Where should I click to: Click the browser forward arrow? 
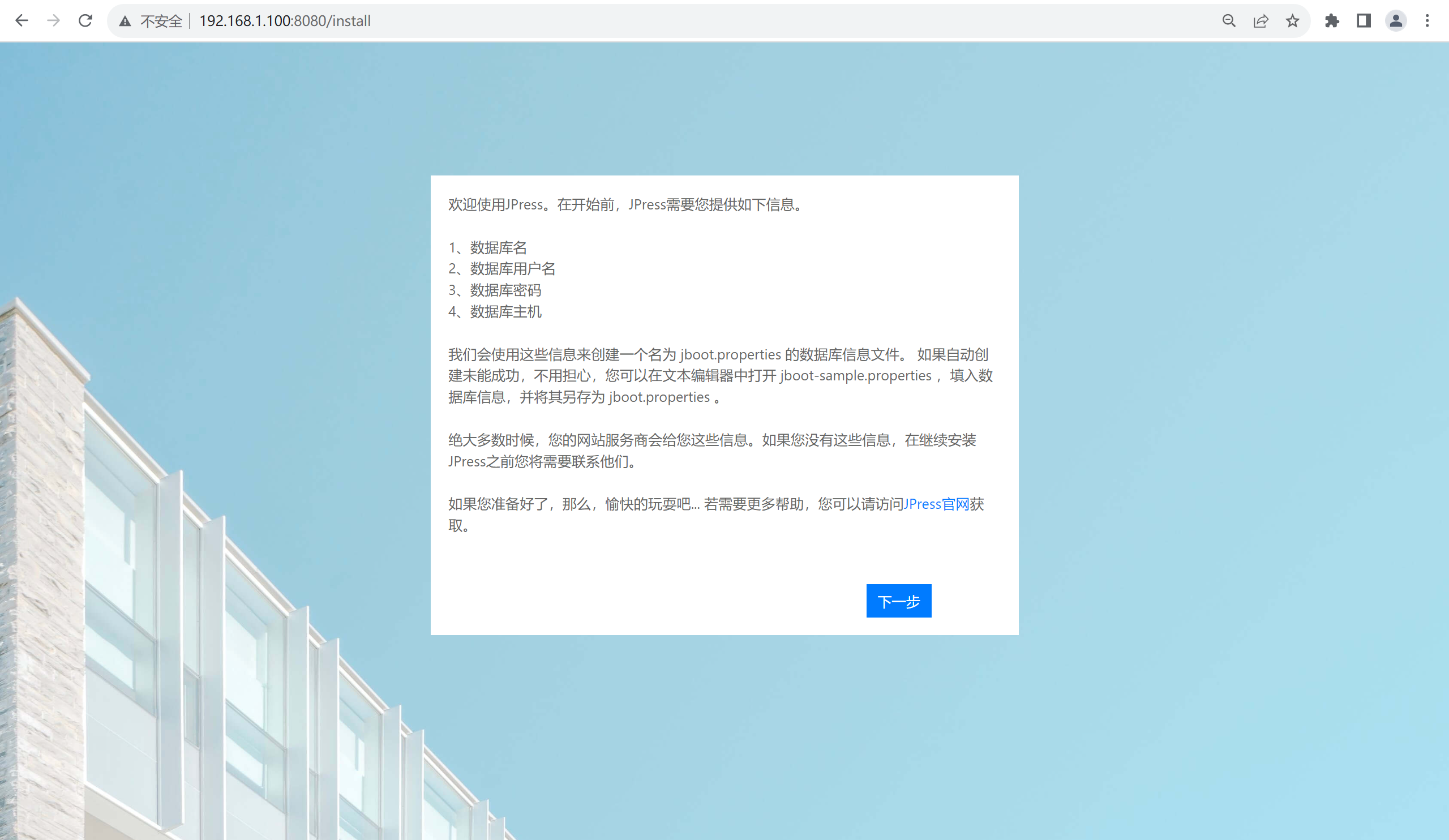pyautogui.click(x=53, y=21)
